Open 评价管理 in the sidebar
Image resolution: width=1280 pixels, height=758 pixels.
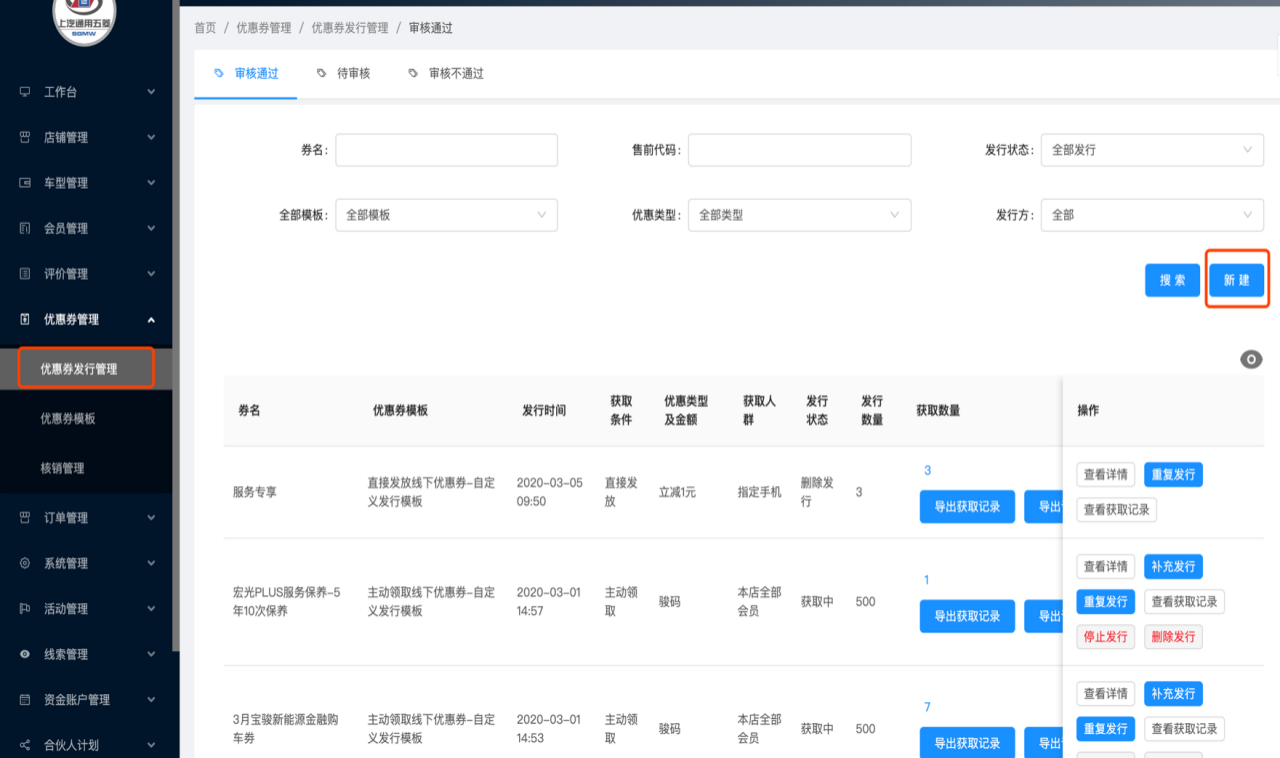coord(66,274)
